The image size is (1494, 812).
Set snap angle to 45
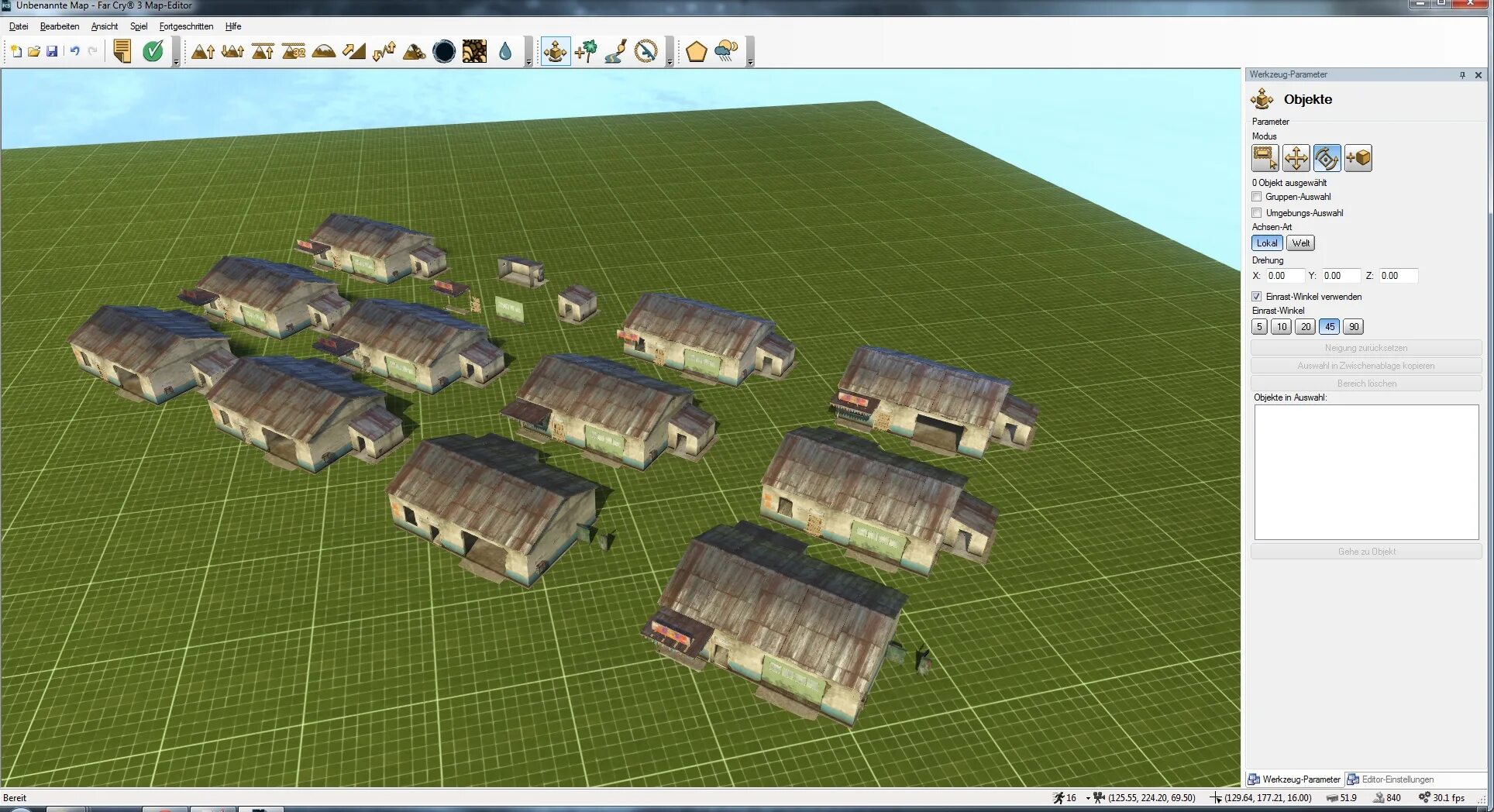click(x=1330, y=327)
